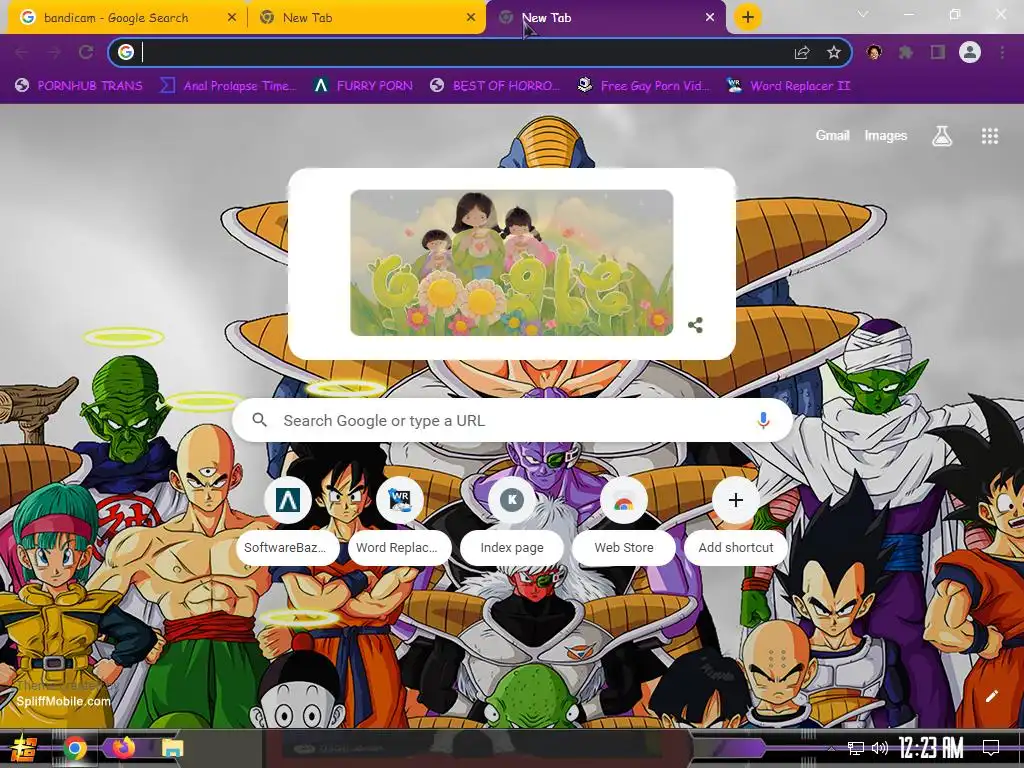Open Chrome from the taskbar
Image resolution: width=1024 pixels, height=768 pixels.
pos(74,748)
